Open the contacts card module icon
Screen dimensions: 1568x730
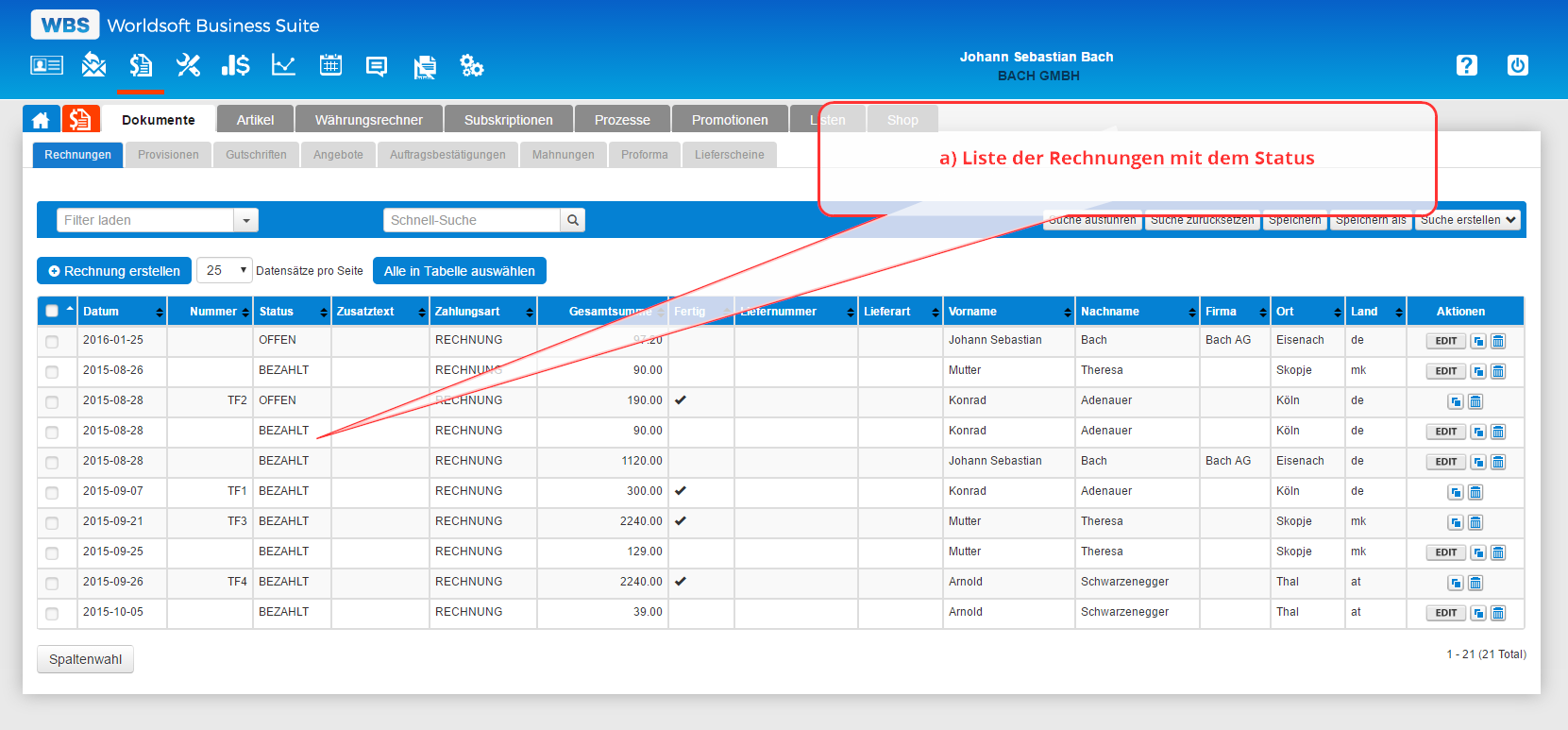[46, 65]
